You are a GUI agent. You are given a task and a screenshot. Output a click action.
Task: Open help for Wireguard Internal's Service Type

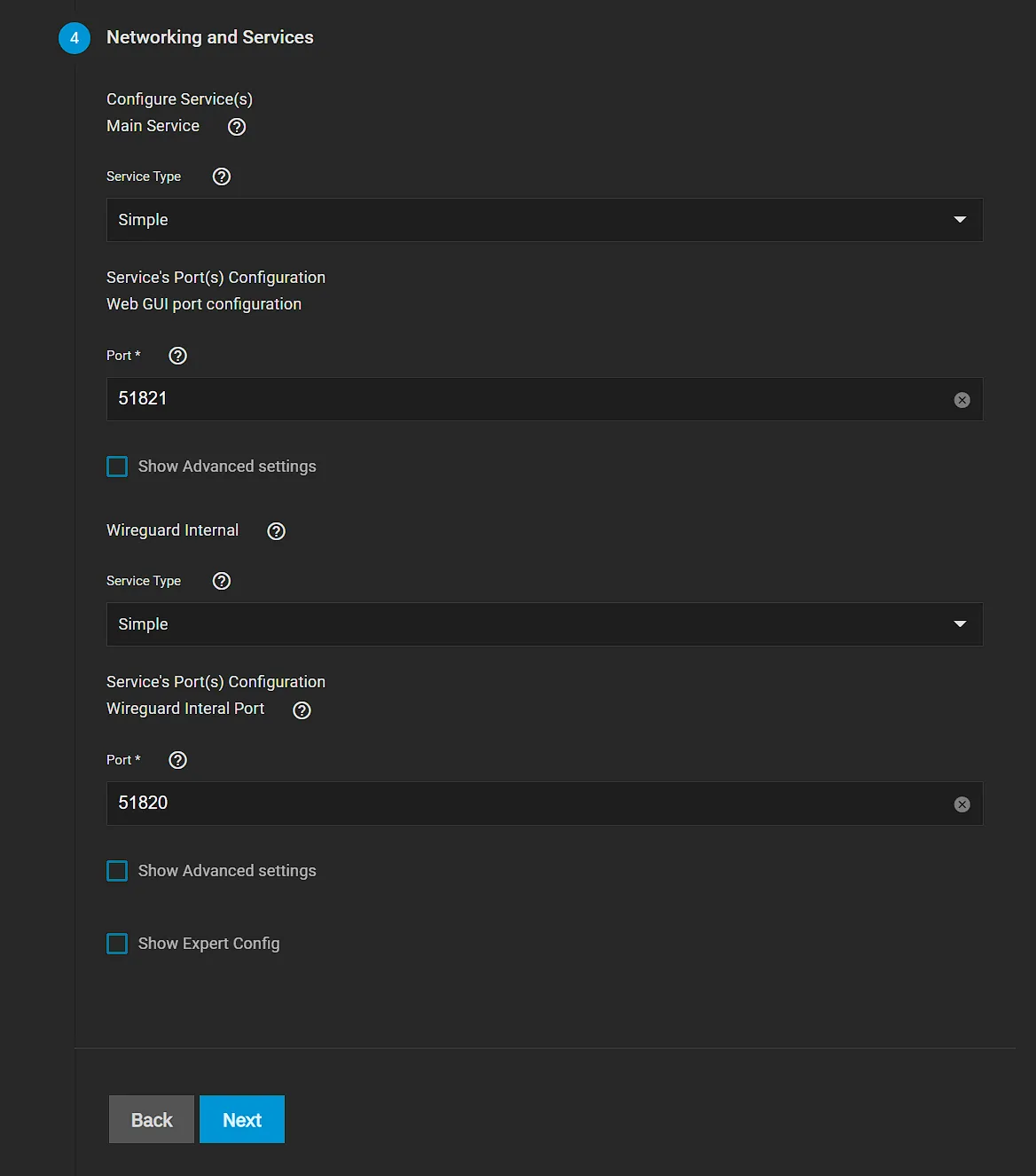(222, 581)
